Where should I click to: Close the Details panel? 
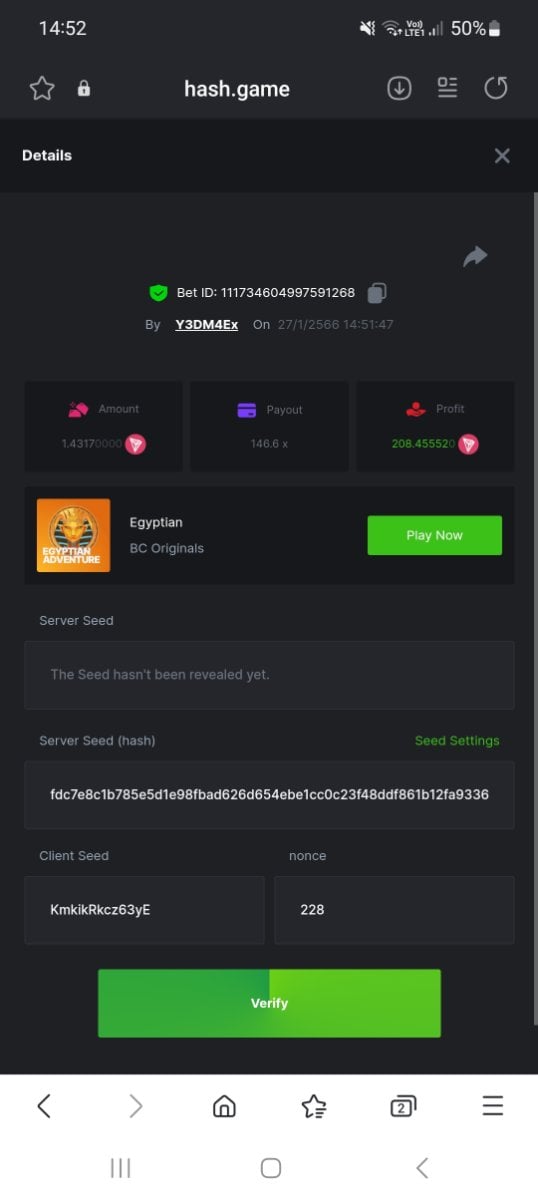point(502,155)
